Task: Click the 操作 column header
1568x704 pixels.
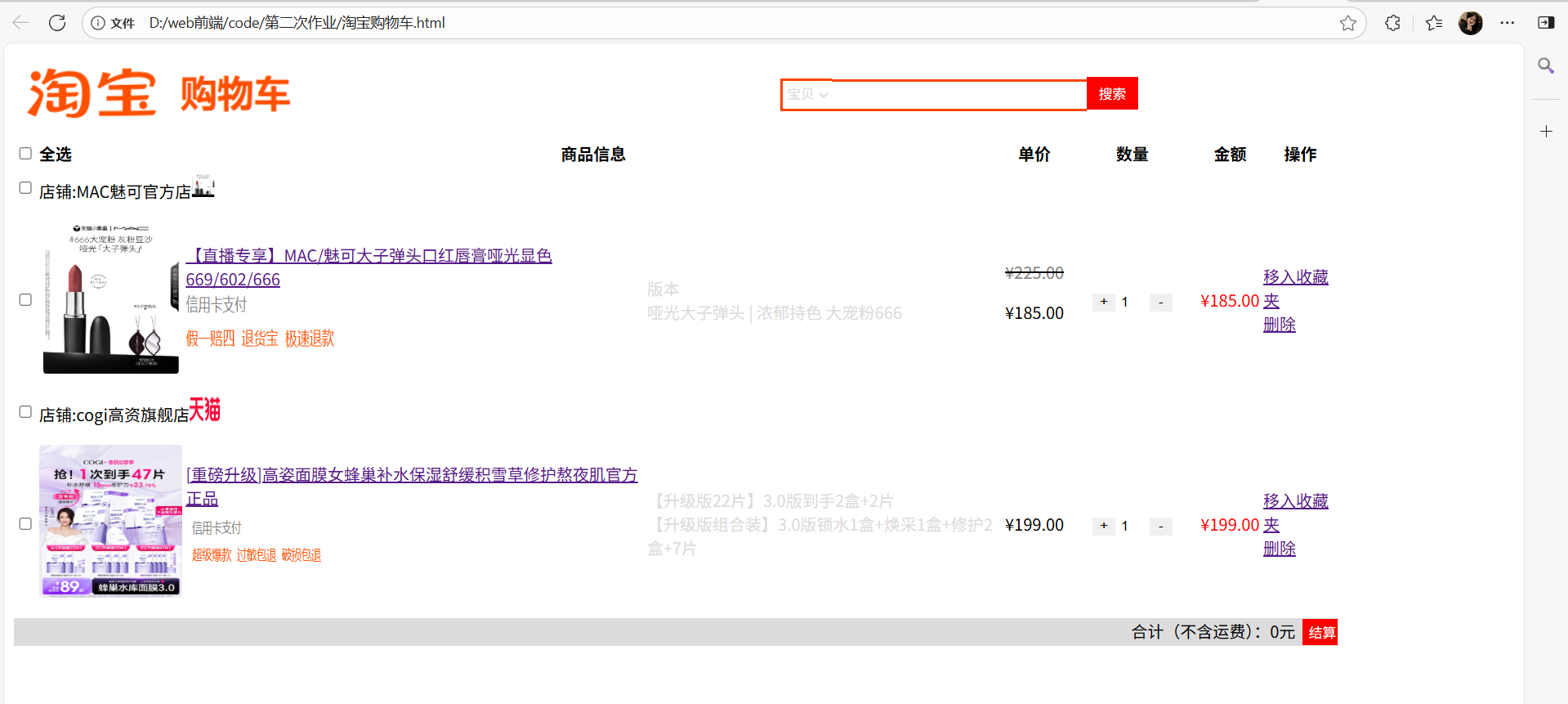Action: (x=1301, y=155)
